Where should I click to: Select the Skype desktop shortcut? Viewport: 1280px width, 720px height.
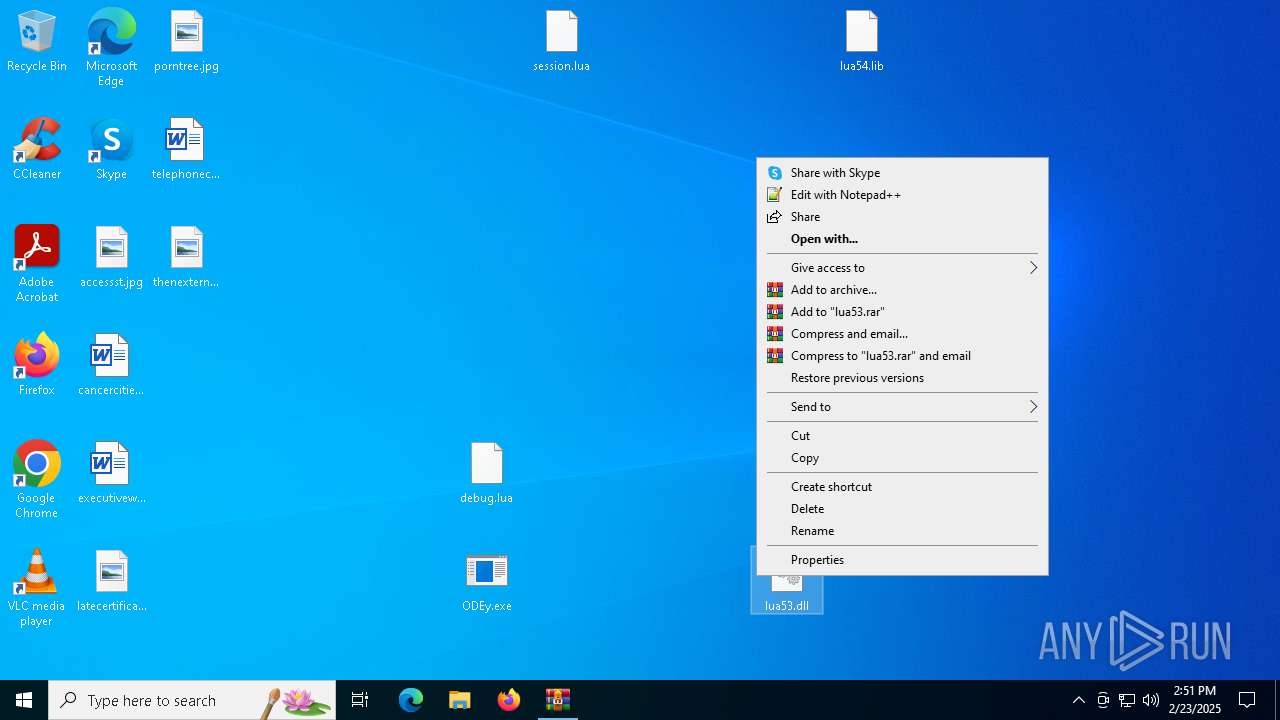point(111,150)
